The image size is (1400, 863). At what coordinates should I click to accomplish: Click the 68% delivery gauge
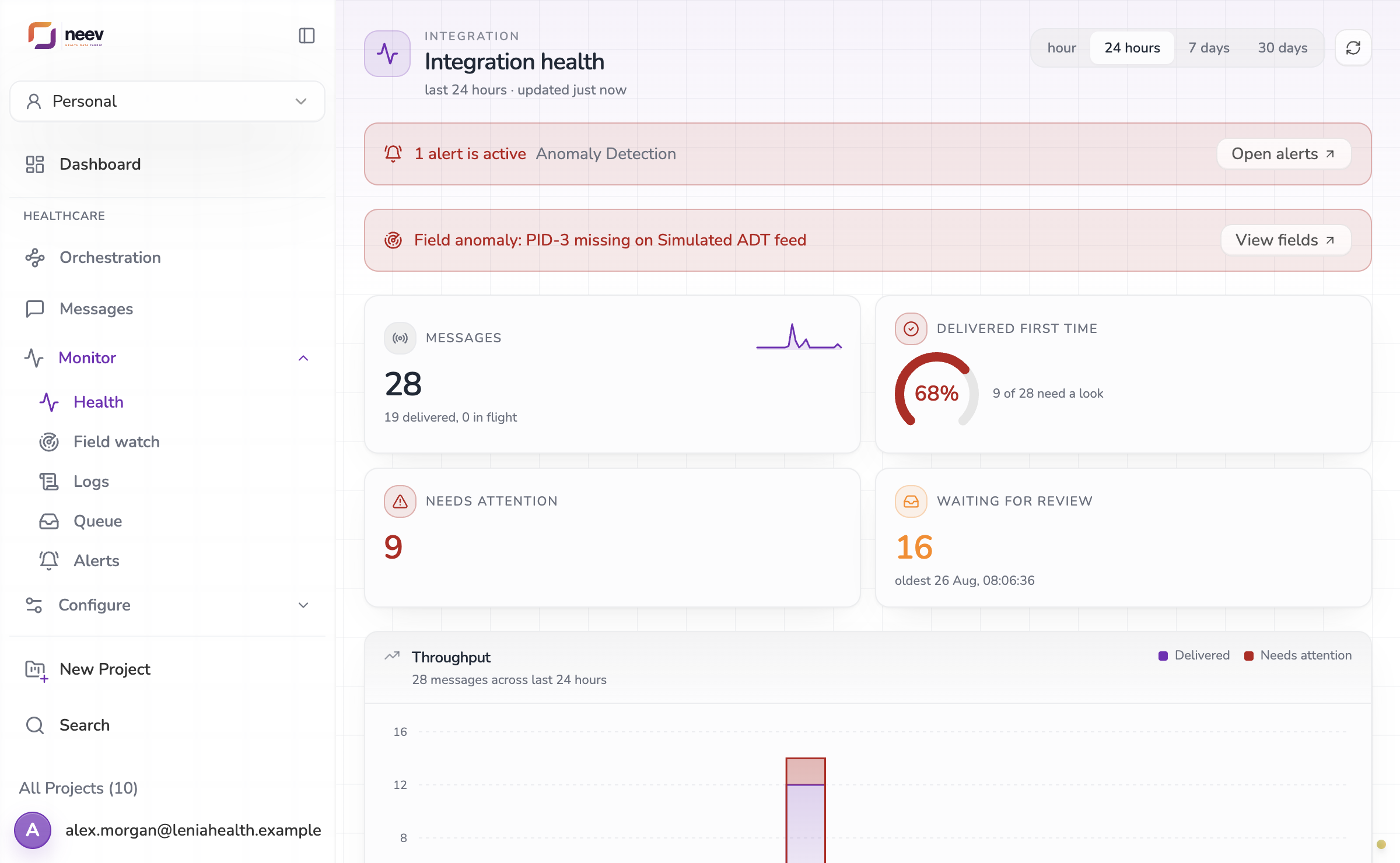(937, 390)
